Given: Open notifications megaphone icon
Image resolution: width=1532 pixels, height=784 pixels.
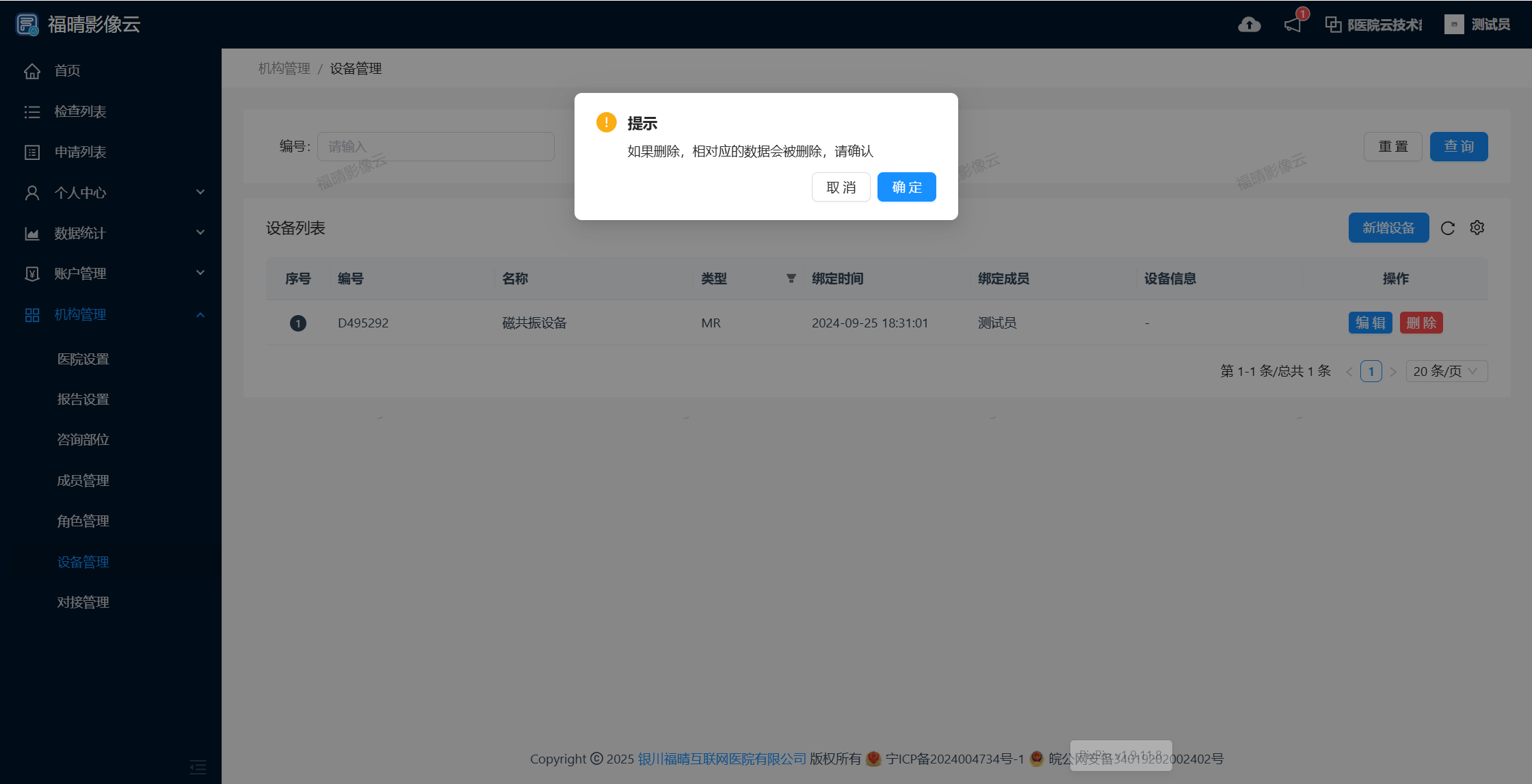Looking at the screenshot, I should tap(1293, 25).
